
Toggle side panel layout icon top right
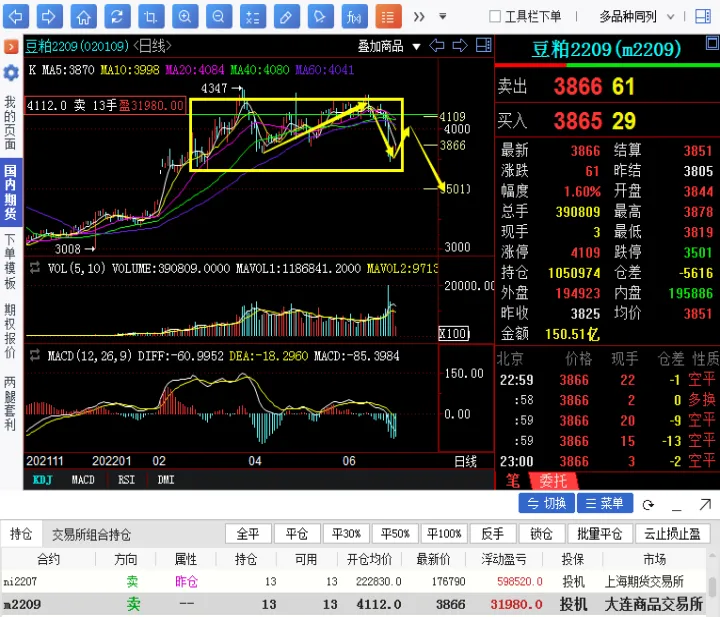point(703,17)
